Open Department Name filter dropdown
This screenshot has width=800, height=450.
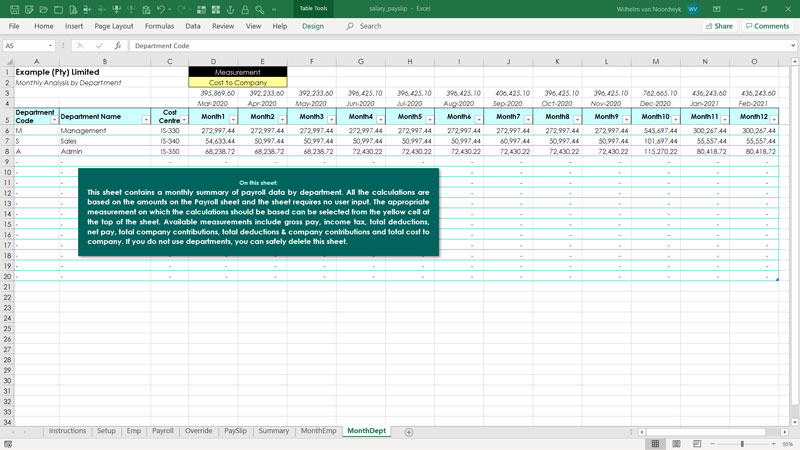point(146,120)
